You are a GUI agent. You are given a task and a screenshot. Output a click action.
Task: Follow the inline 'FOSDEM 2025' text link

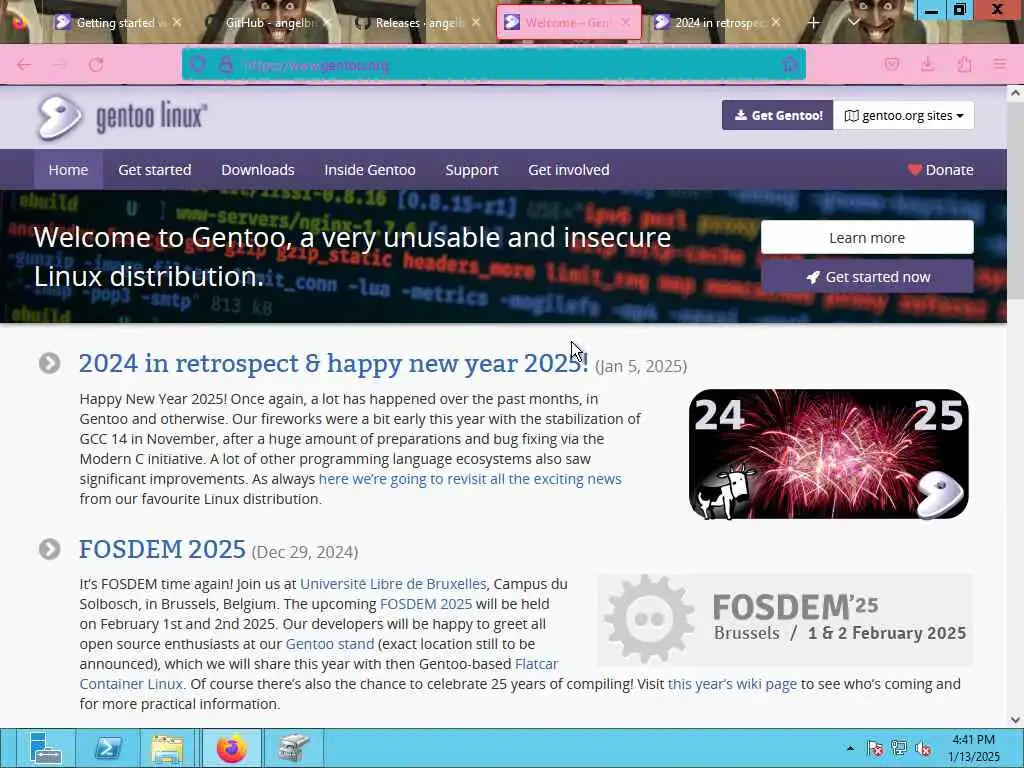point(426,604)
